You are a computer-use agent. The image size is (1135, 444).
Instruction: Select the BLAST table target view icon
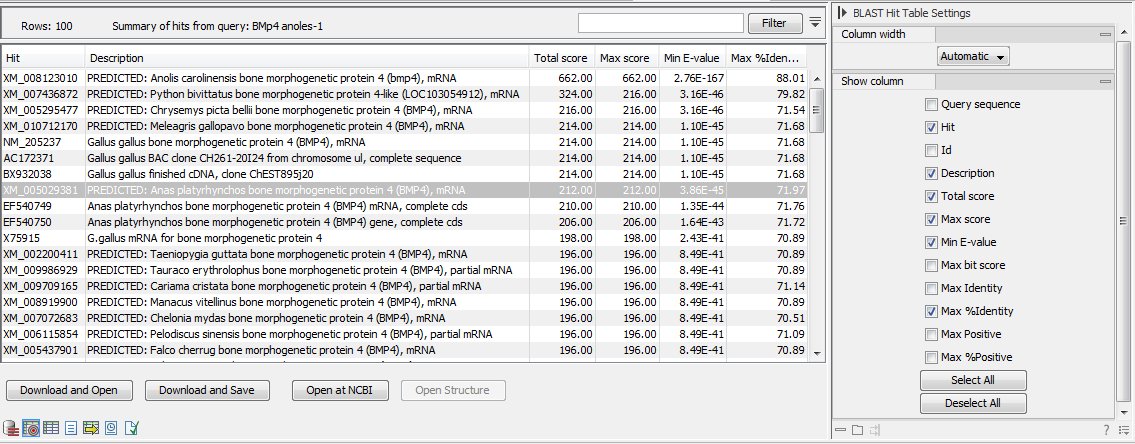click(x=31, y=428)
